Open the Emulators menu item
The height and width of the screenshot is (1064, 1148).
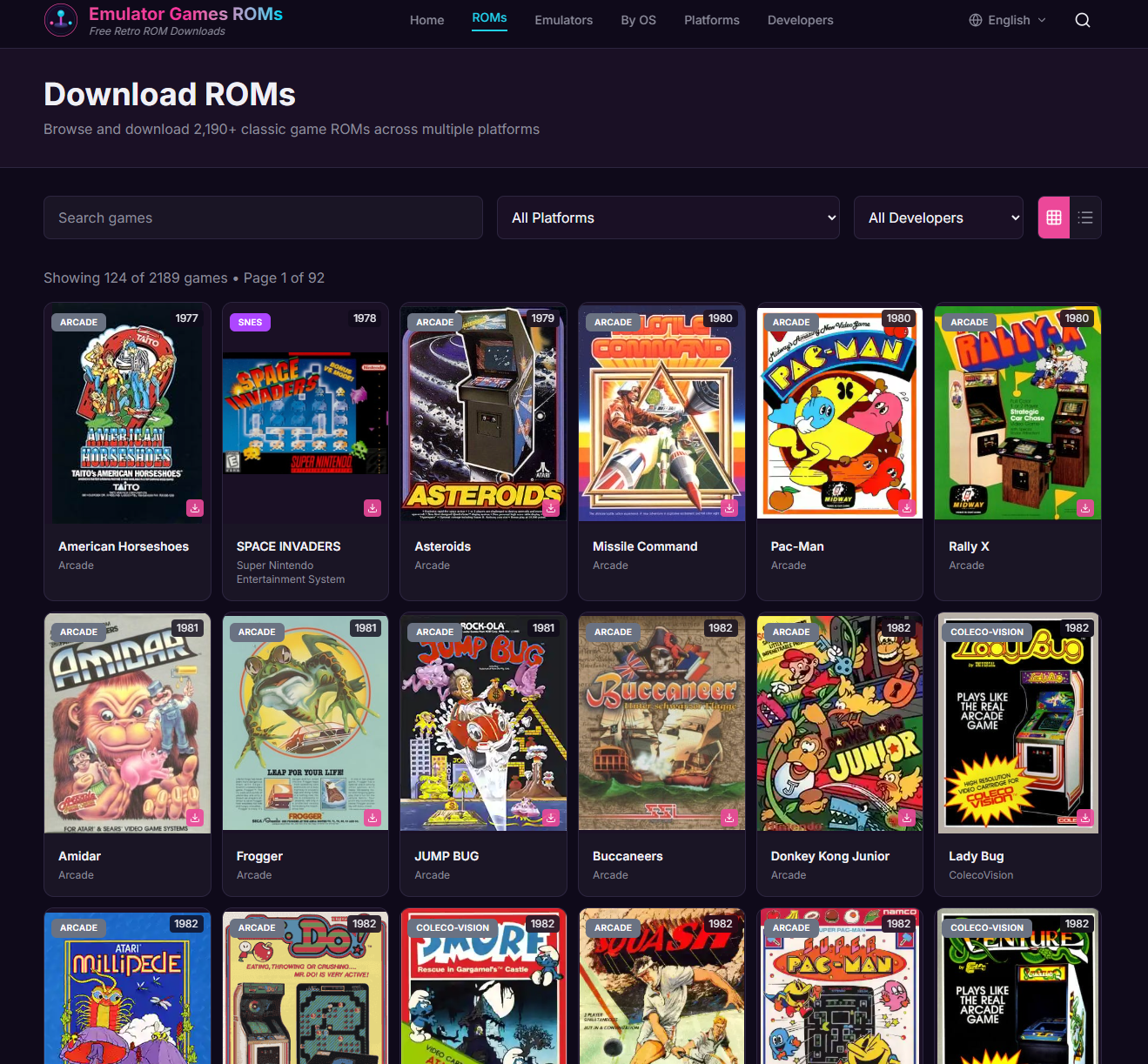tap(563, 20)
